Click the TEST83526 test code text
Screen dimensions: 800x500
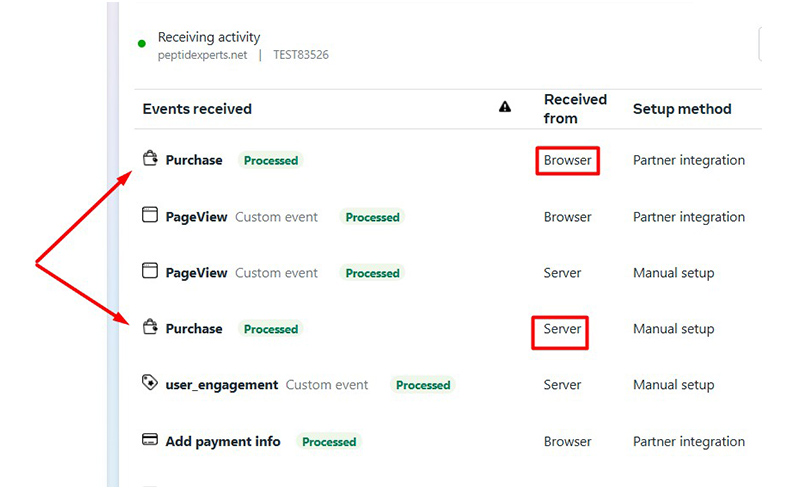(301, 55)
